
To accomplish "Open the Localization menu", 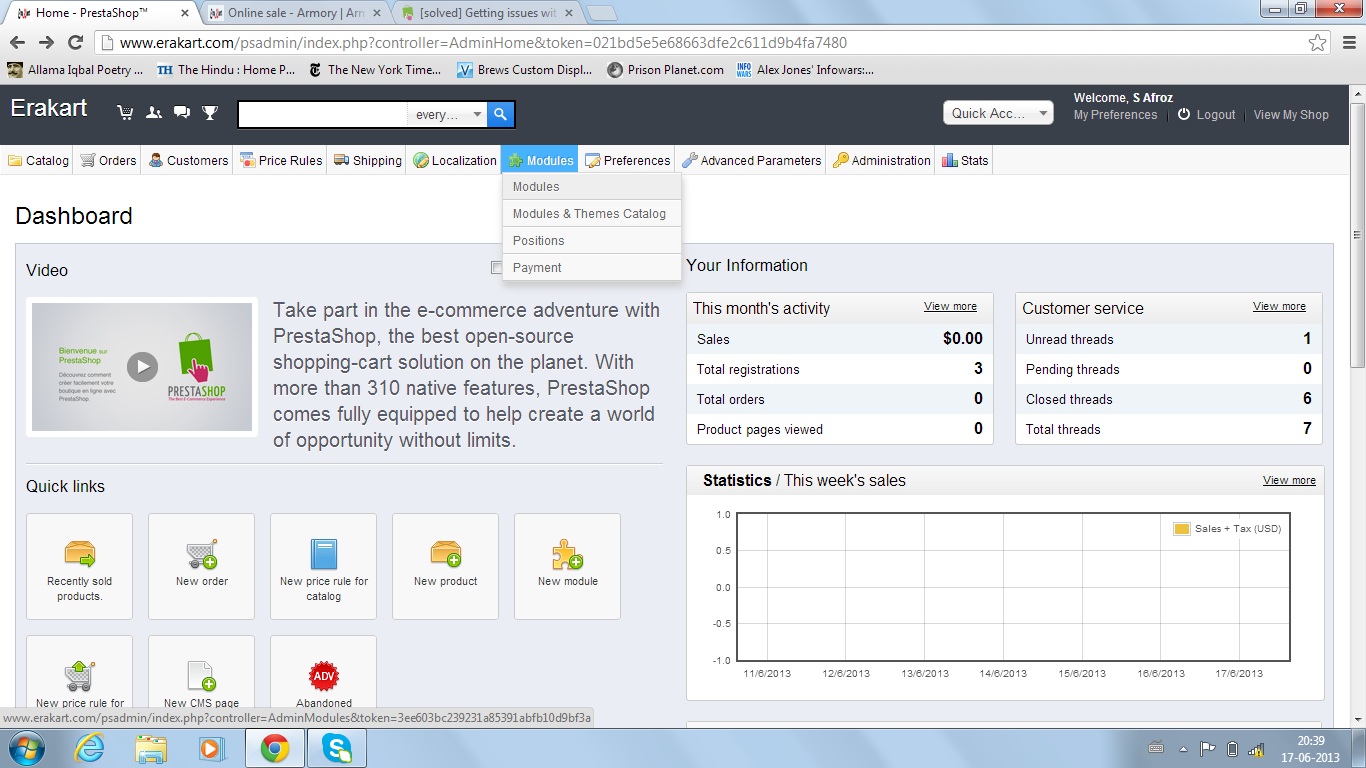I will pyautogui.click(x=455, y=160).
